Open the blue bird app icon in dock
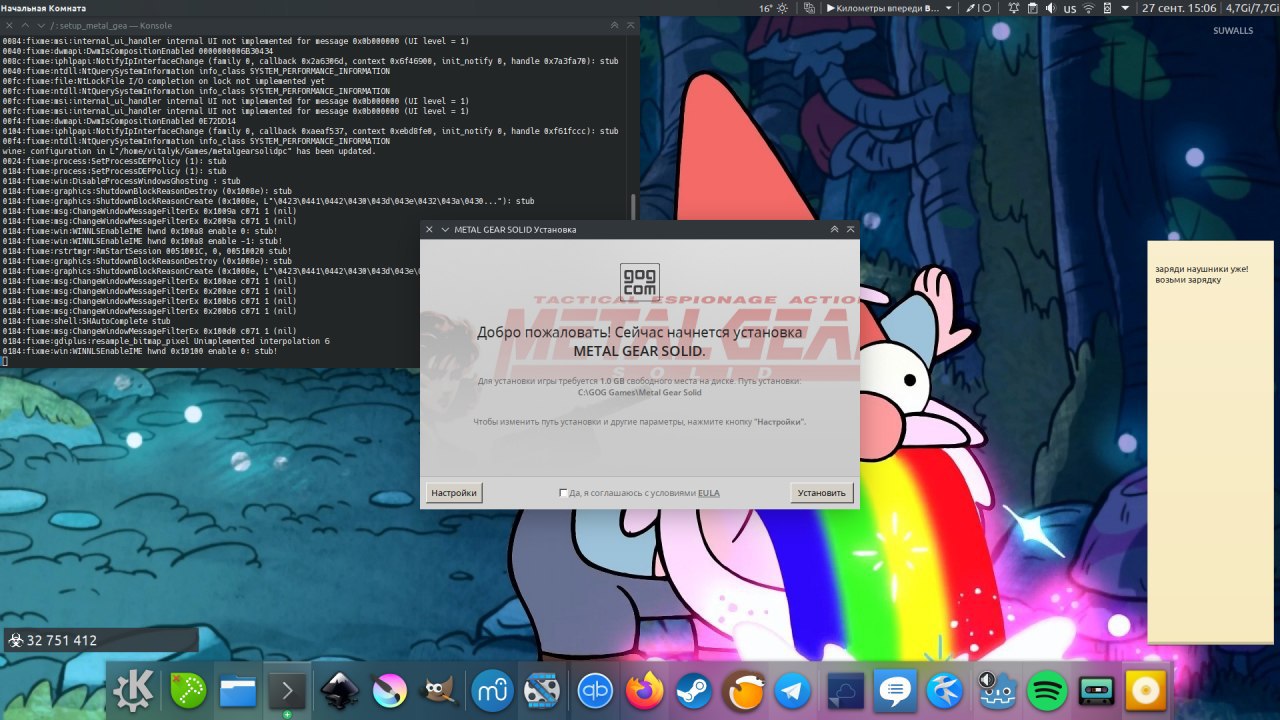Image resolution: width=1280 pixels, height=720 pixels. tap(945, 691)
